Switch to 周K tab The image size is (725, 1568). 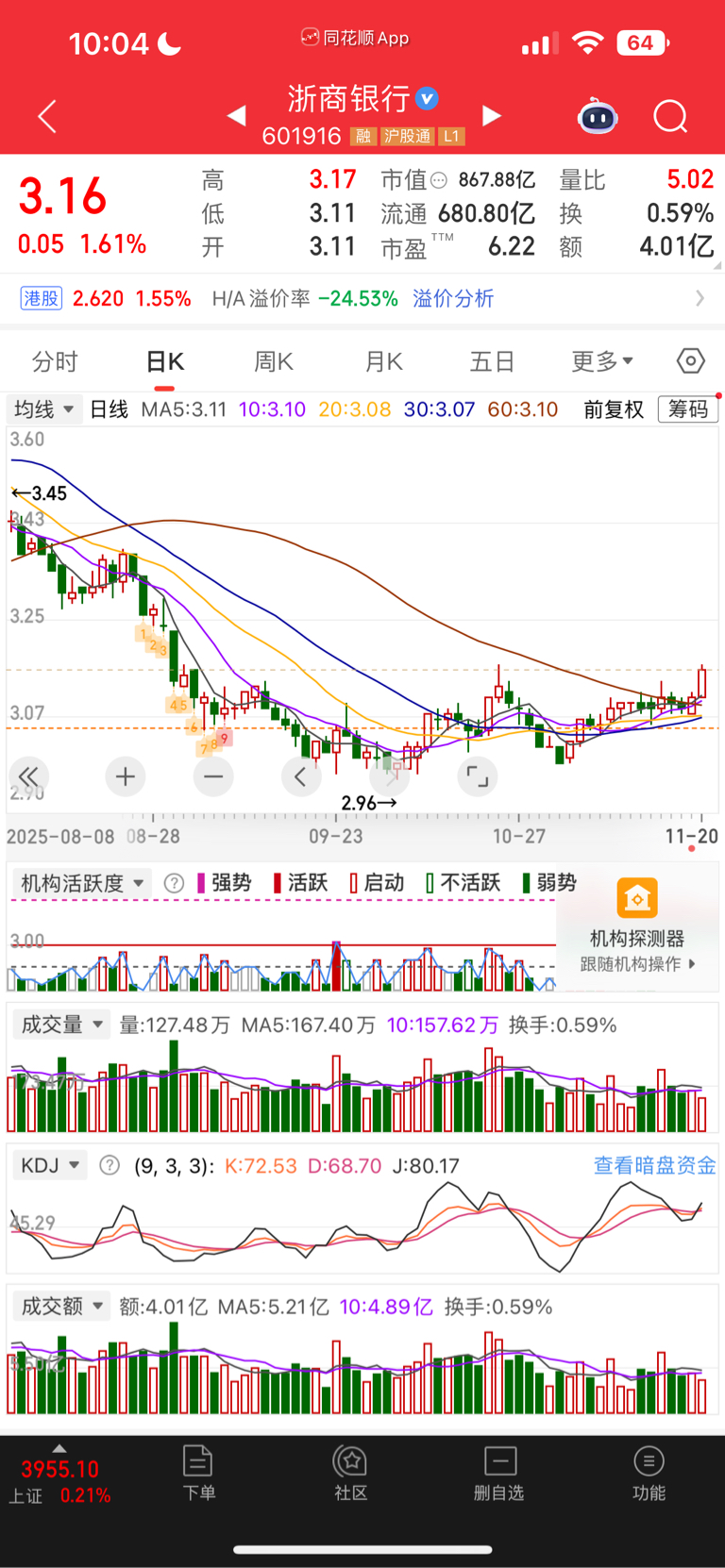point(274,361)
